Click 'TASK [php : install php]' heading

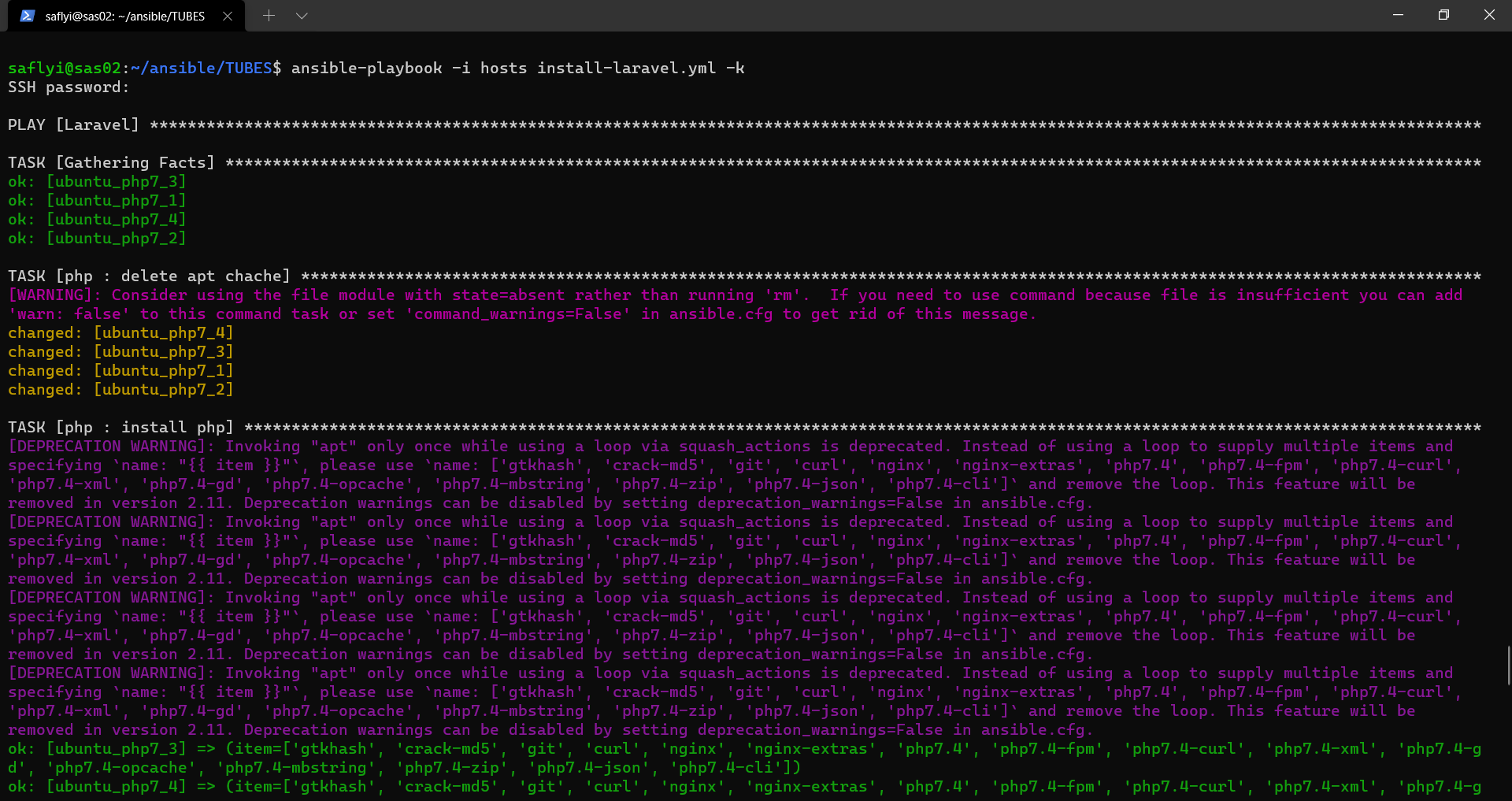click(120, 427)
